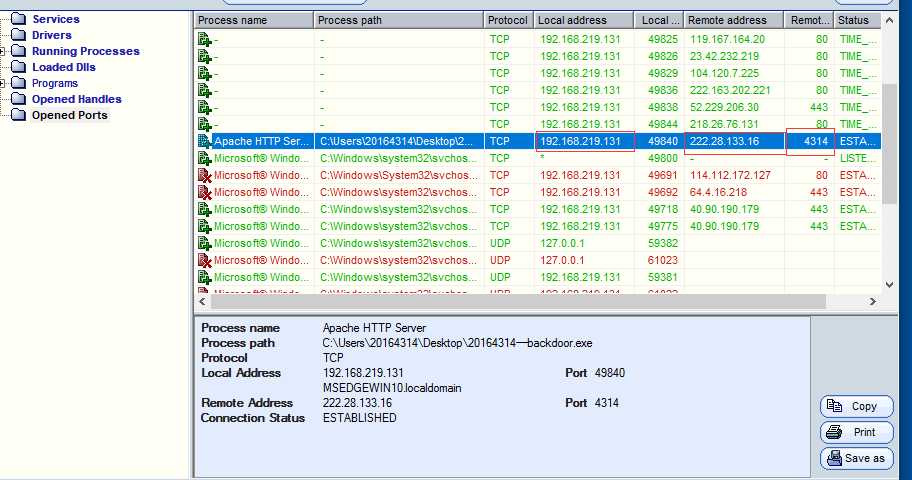Click process icon for UDP port 59382 row
Viewport: 912px width, 480px height.
pos(204,243)
